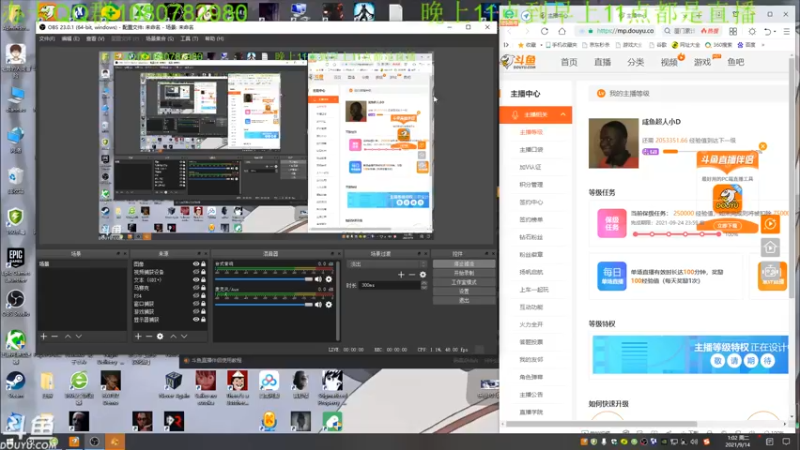Mute the 台式音响 desktop audio speaker
Screen dimensions: 800x450
coord(318,279)
